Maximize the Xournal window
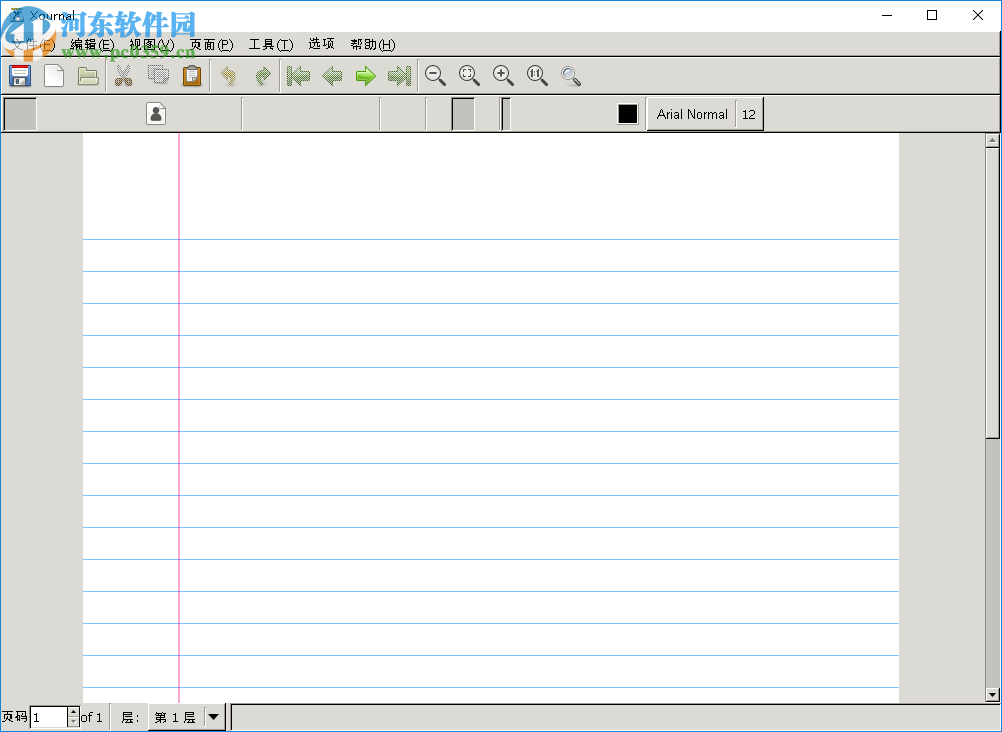Screen dimensions: 1002x732 click(x=932, y=15)
